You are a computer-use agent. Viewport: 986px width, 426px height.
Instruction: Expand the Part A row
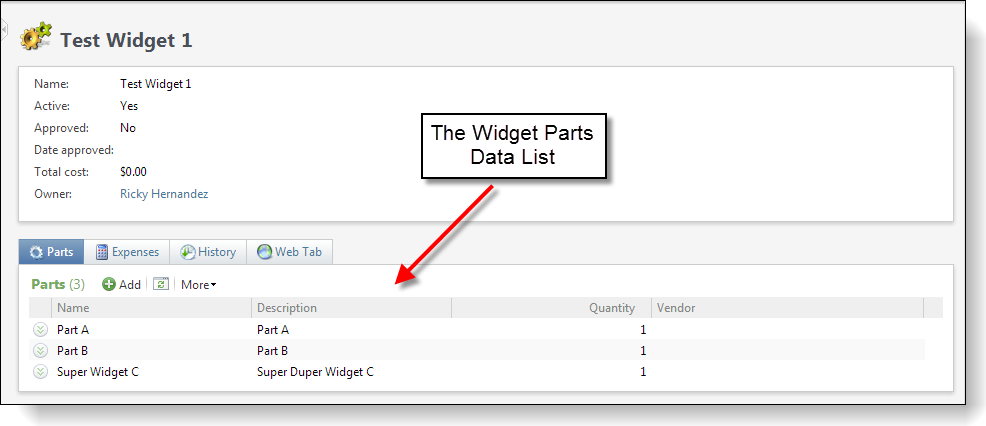click(40, 329)
